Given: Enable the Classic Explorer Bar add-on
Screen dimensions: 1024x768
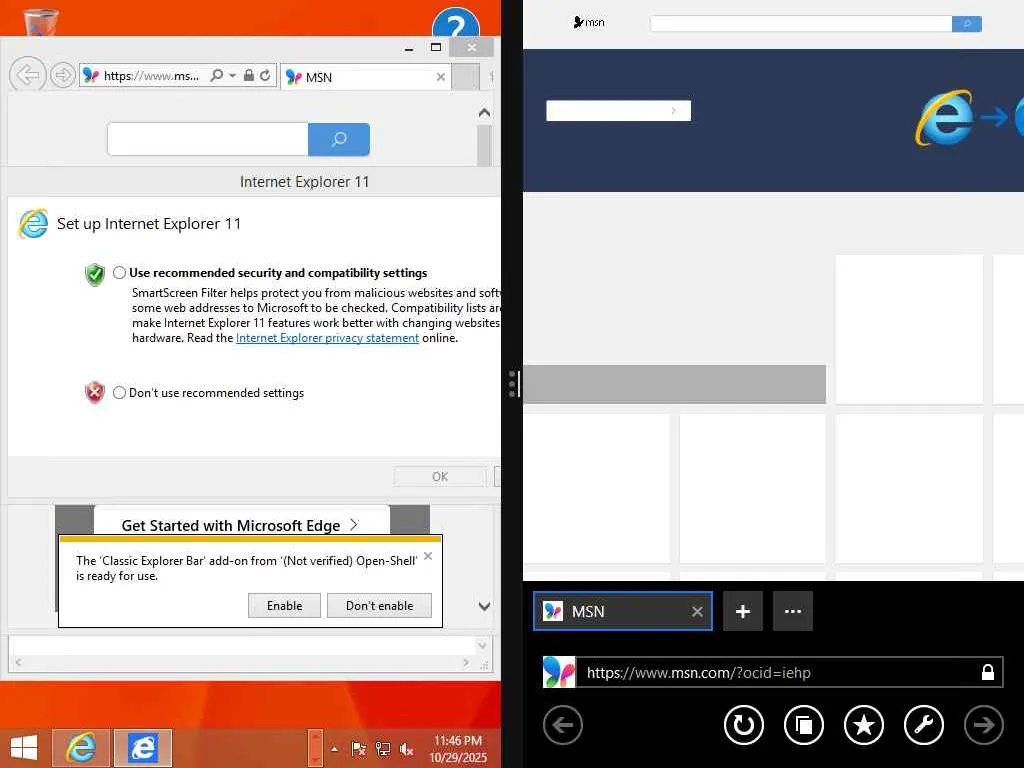Looking at the screenshot, I should coord(284,605).
